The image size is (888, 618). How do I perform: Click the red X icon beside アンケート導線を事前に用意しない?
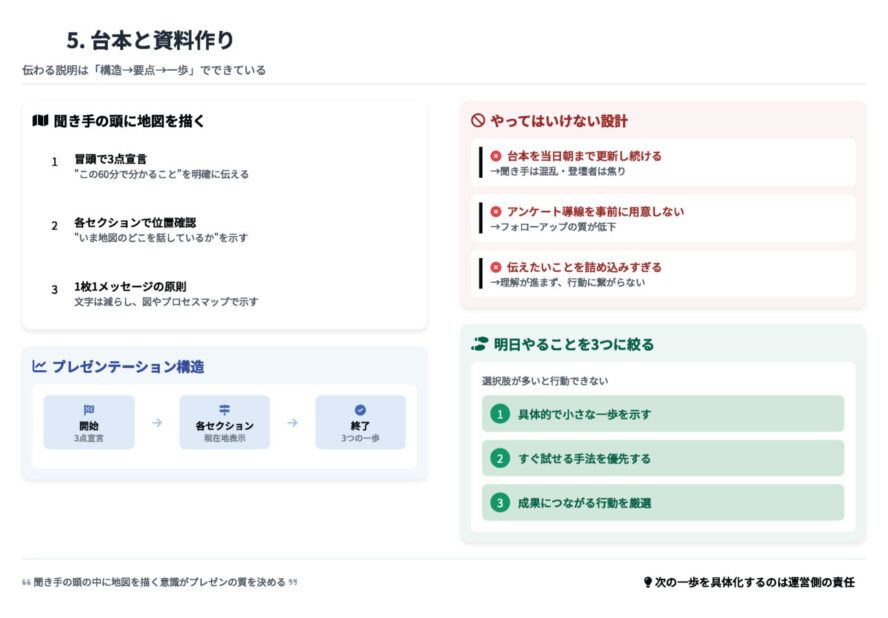(x=496, y=212)
